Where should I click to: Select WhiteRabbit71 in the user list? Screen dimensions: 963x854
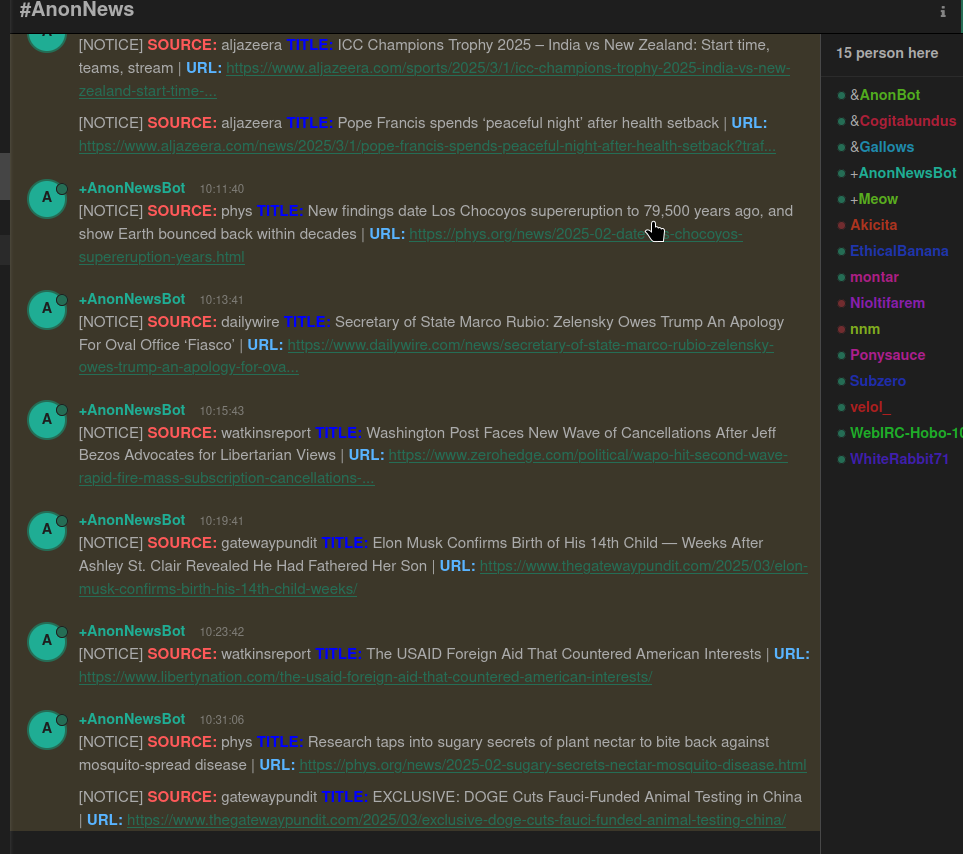pos(899,459)
